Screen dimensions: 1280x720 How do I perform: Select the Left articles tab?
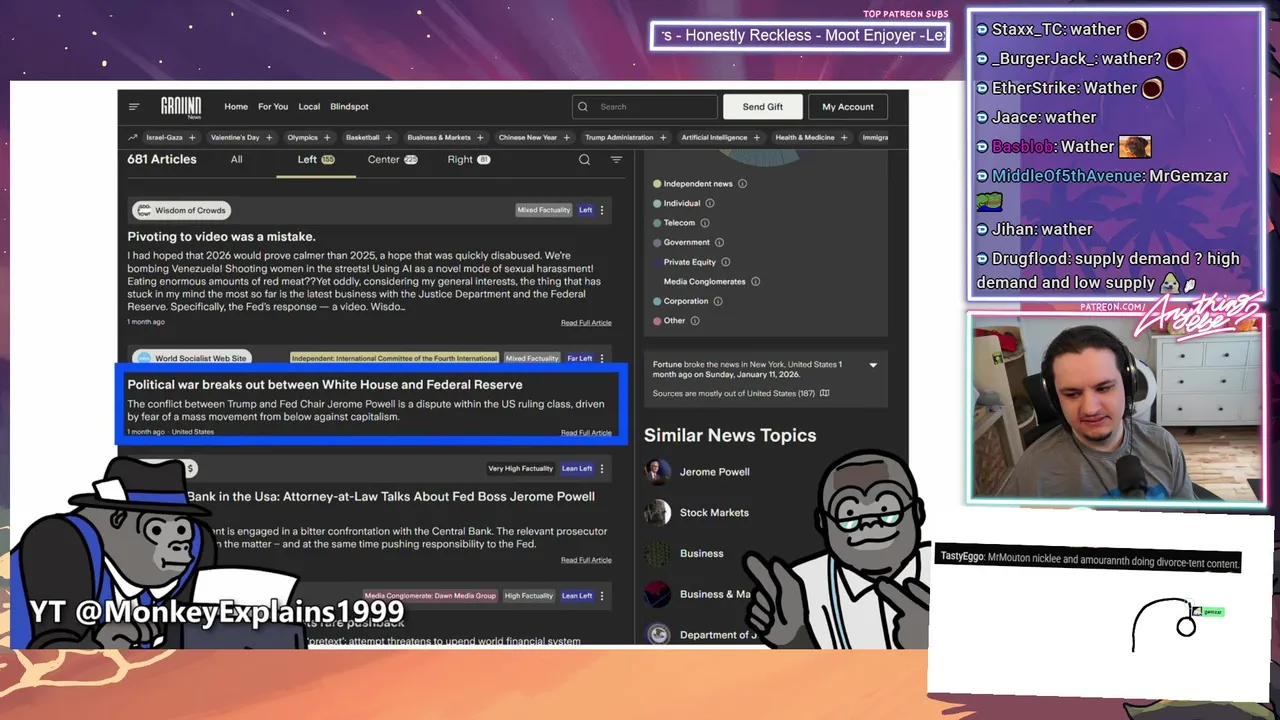(x=316, y=159)
